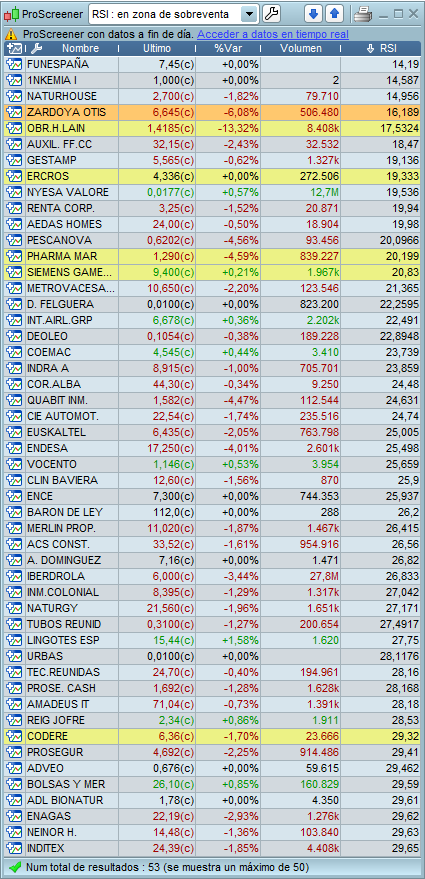Viewport: 425px width, 879px height.
Task: Open chart icon for NATURGY
Action: [13, 608]
